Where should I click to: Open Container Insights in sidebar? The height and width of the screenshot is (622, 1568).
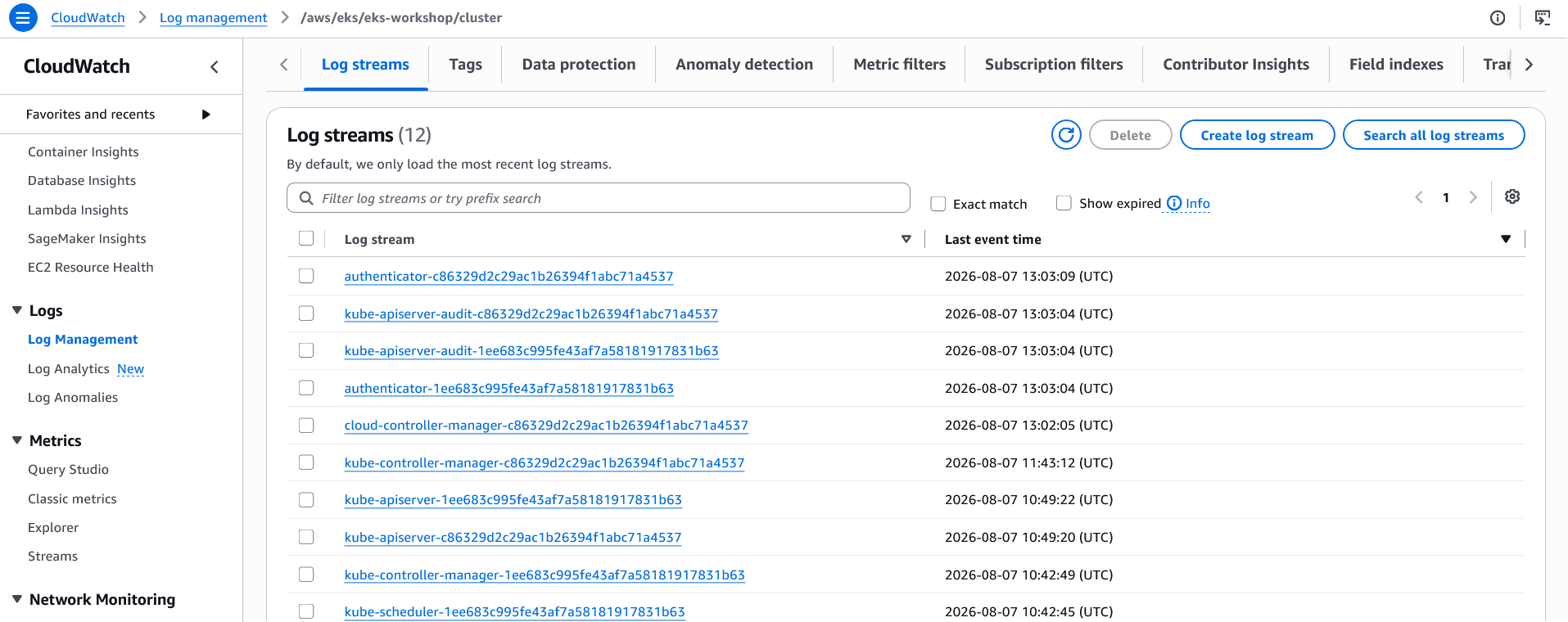point(84,152)
